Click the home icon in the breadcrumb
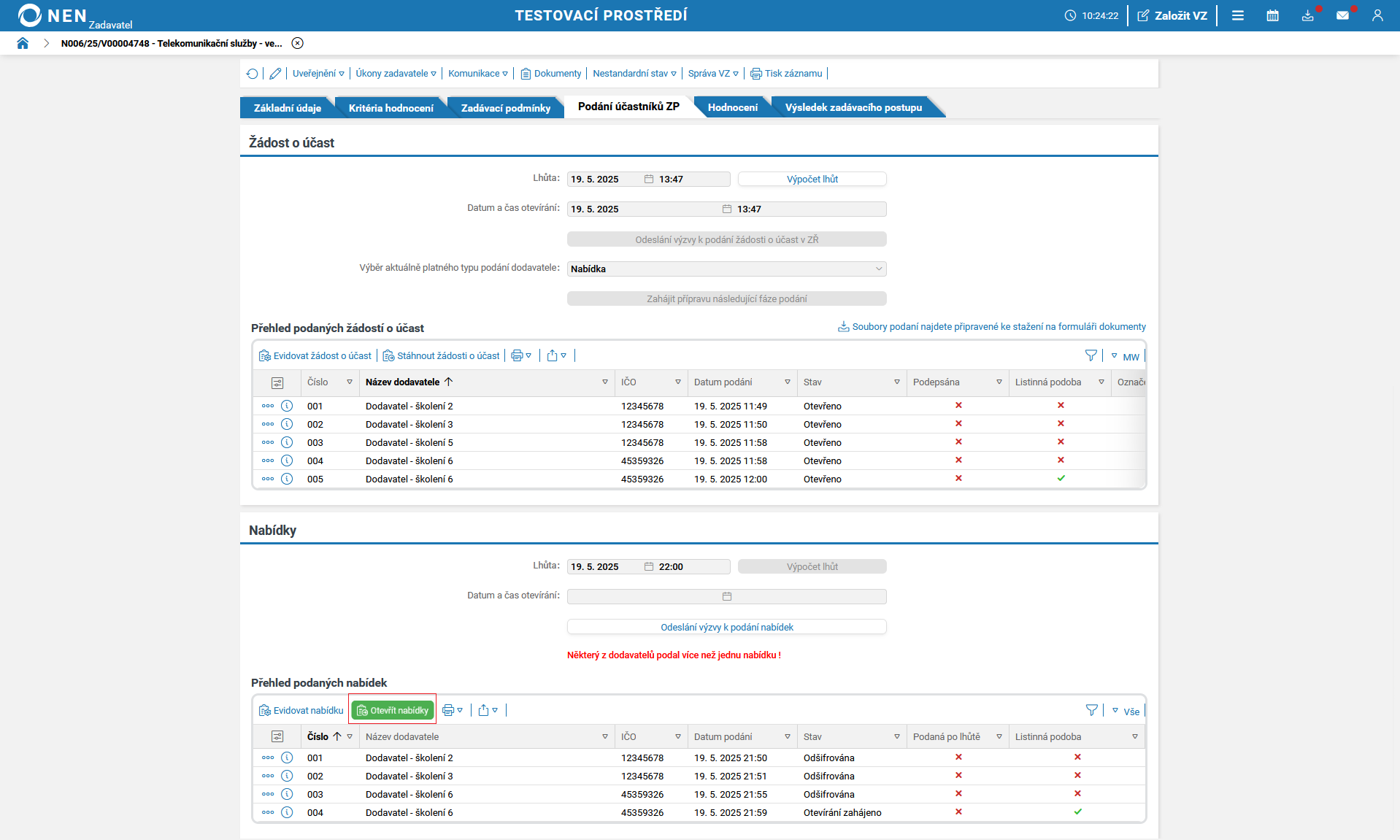 [x=23, y=43]
